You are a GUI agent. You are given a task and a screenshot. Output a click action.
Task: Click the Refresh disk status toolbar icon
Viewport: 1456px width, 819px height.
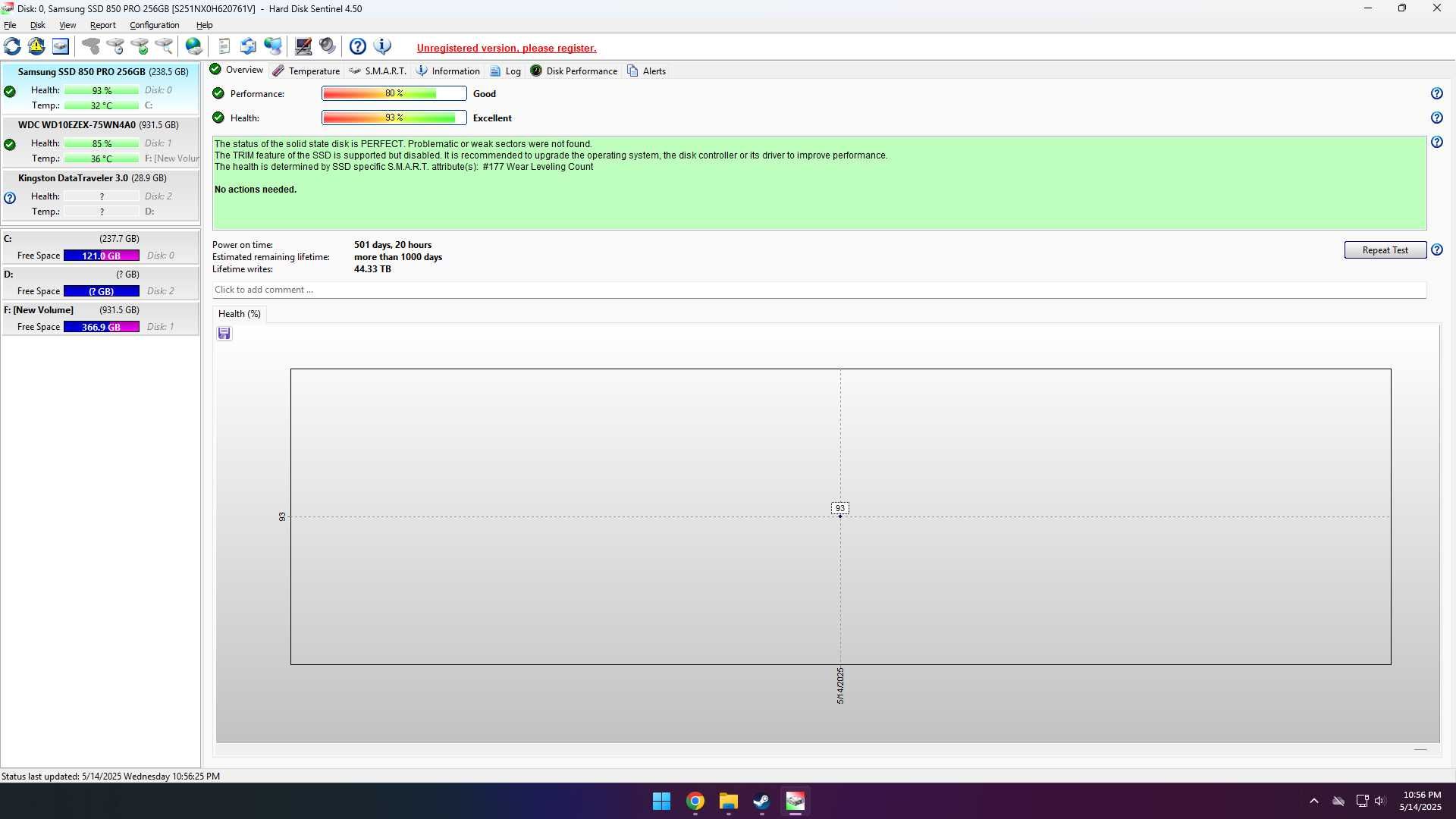pos(12,47)
